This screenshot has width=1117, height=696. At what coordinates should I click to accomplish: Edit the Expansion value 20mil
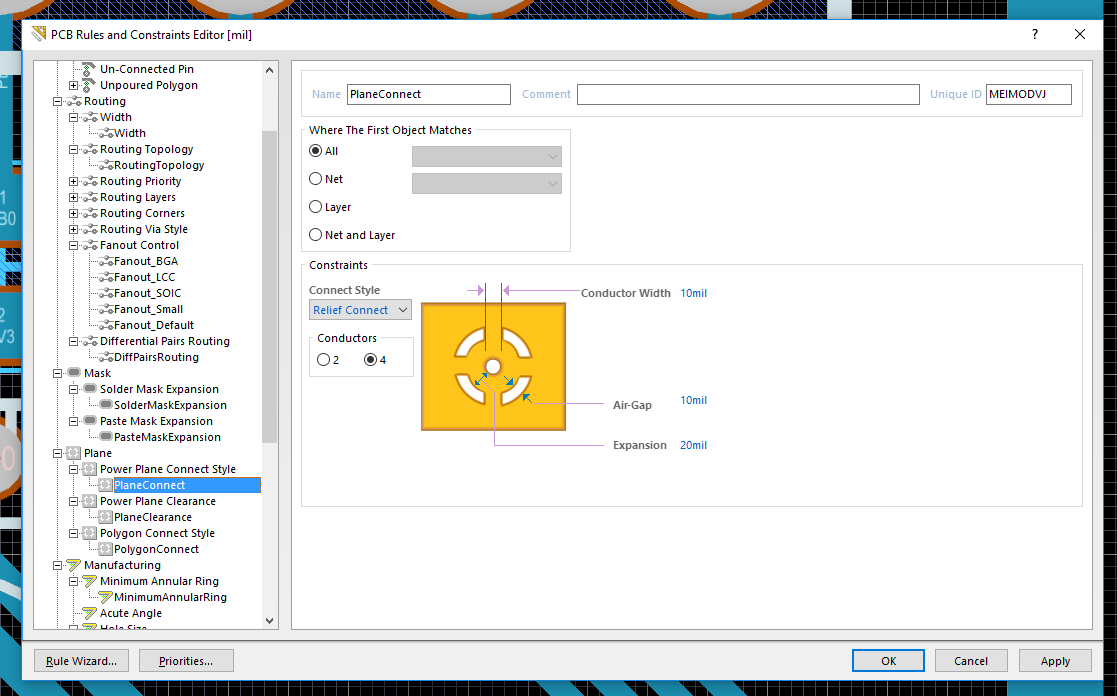coord(693,445)
